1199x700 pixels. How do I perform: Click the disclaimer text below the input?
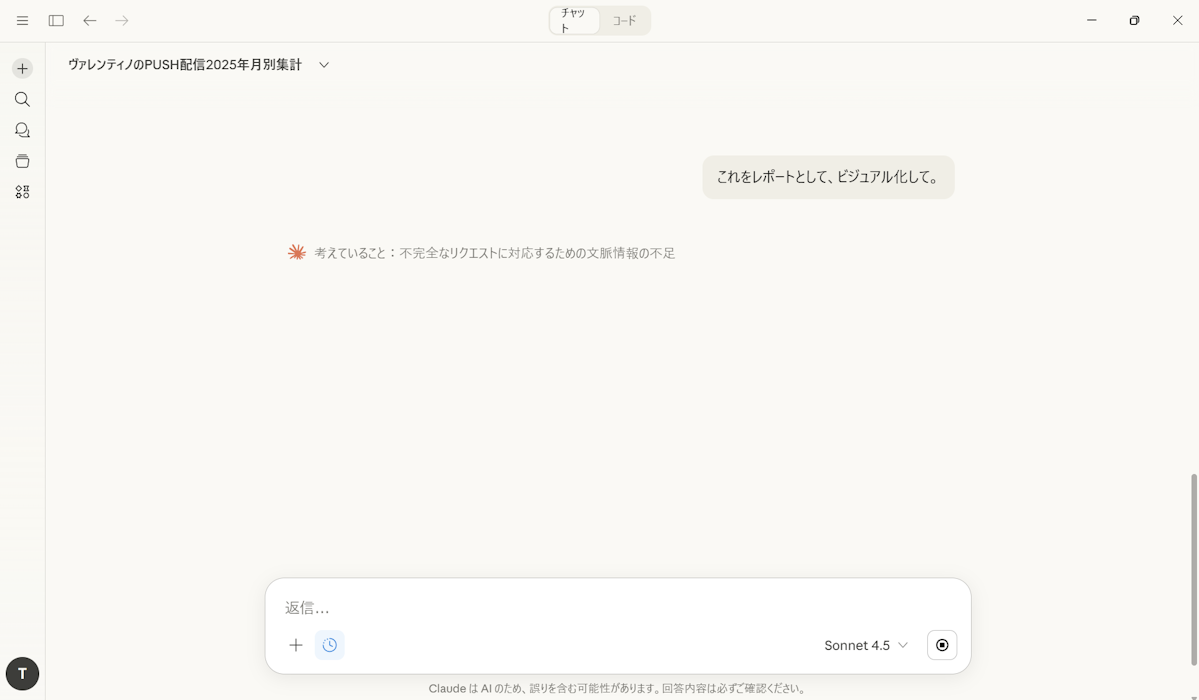pyautogui.click(x=617, y=689)
